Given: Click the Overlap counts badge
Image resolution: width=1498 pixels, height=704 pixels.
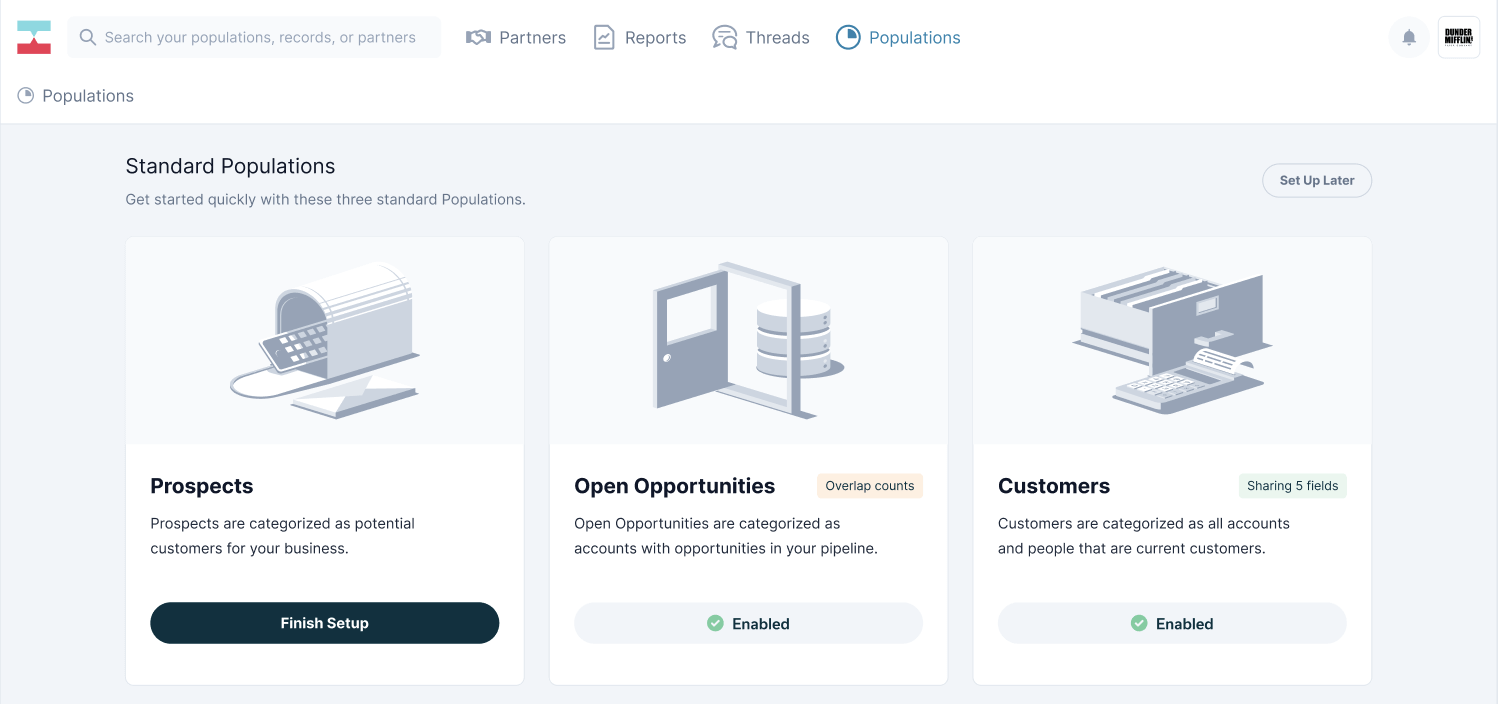Looking at the screenshot, I should (x=869, y=486).
